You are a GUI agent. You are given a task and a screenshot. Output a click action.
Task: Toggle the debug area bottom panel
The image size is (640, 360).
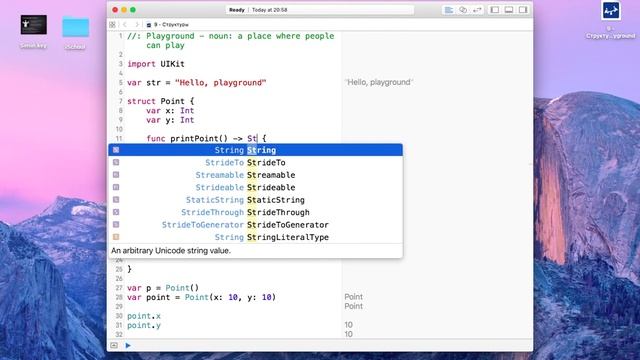point(509,10)
